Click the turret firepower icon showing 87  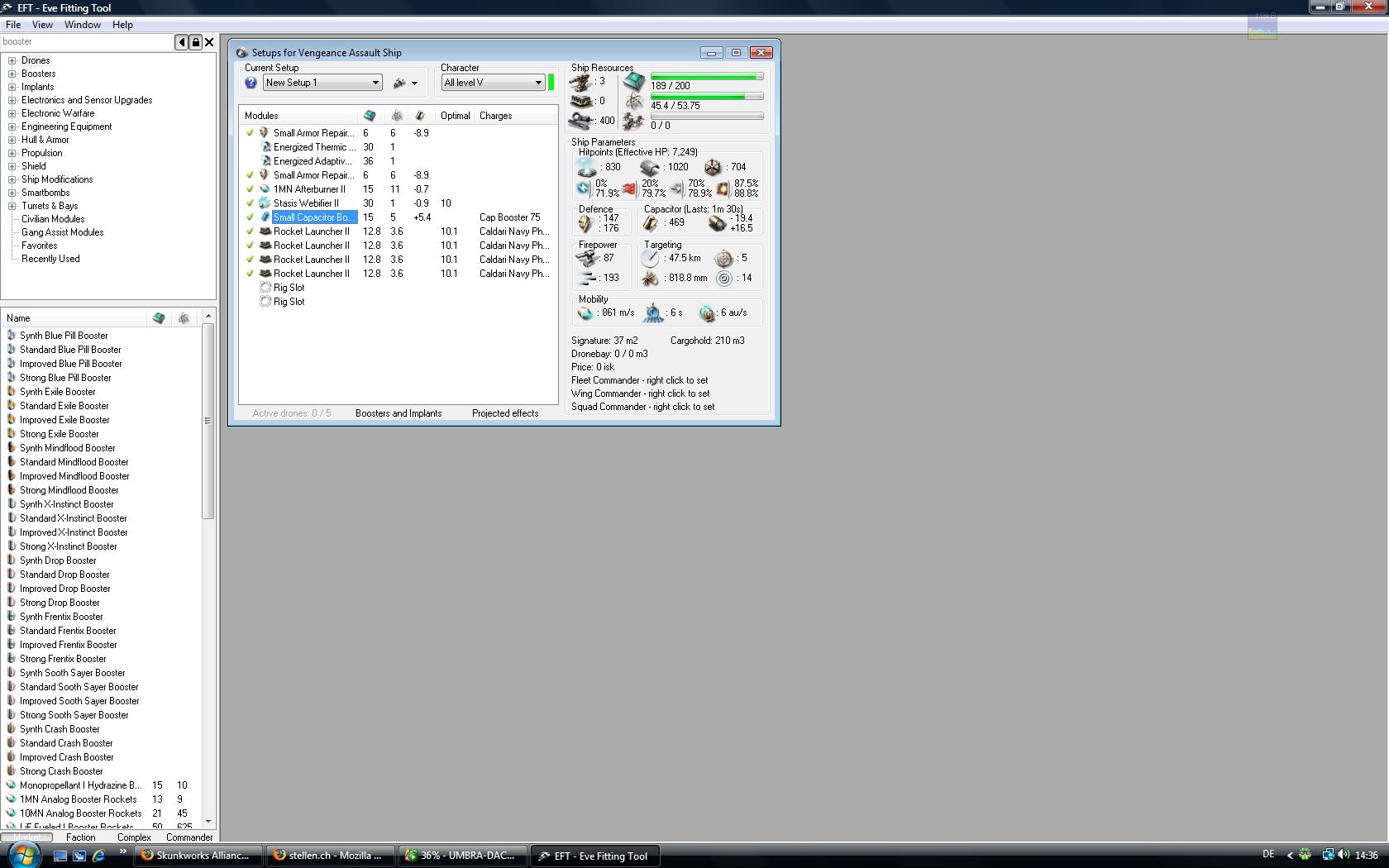coord(588,258)
